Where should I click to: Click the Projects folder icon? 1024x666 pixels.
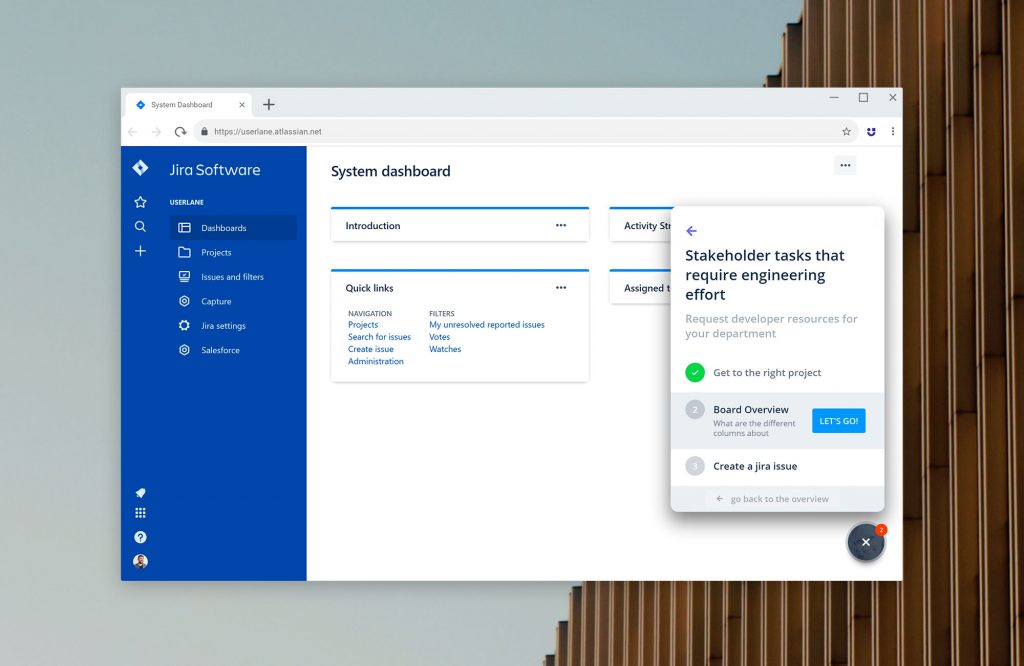pyautogui.click(x=185, y=252)
